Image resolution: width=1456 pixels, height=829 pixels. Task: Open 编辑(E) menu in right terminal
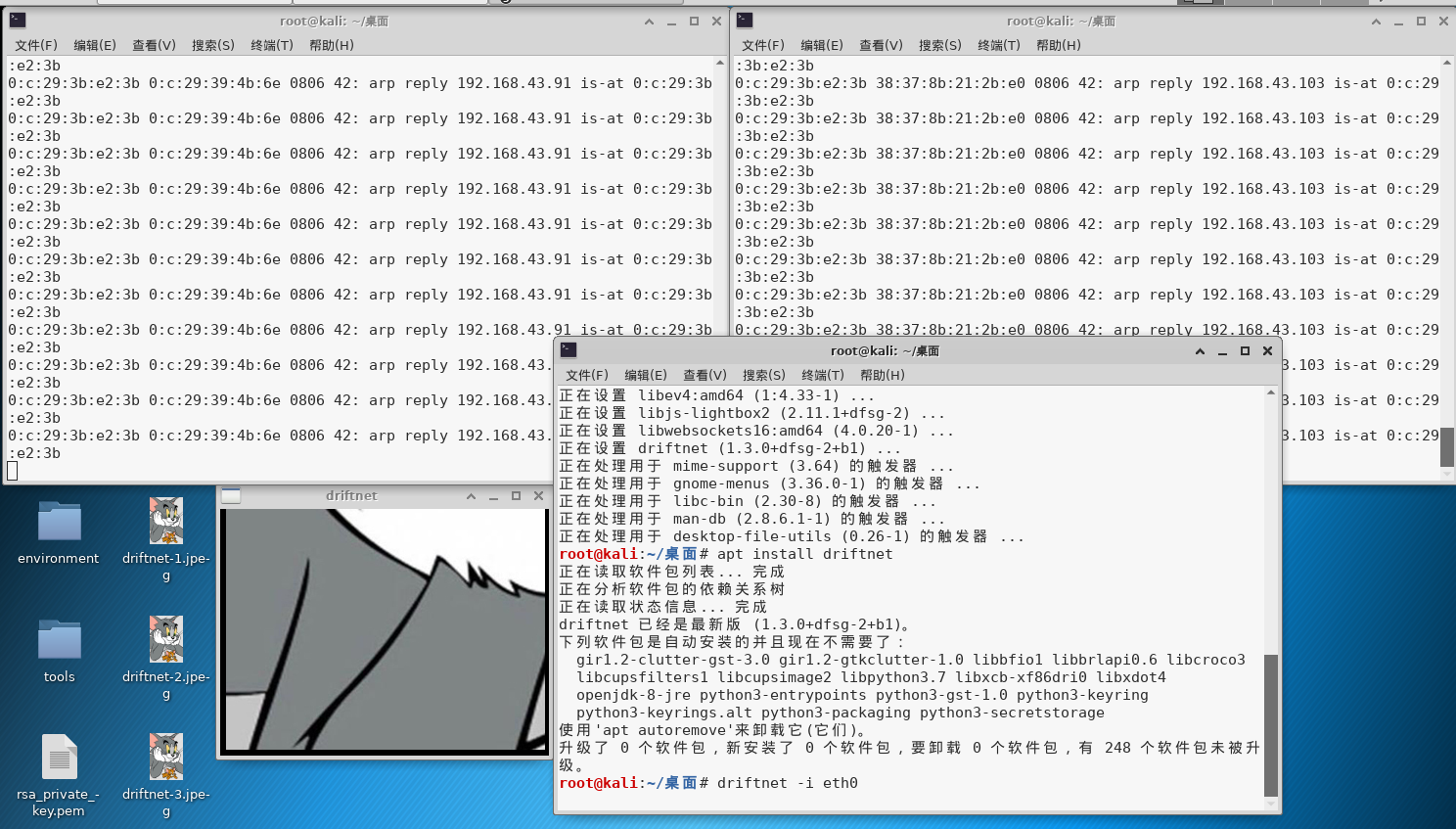(x=822, y=45)
